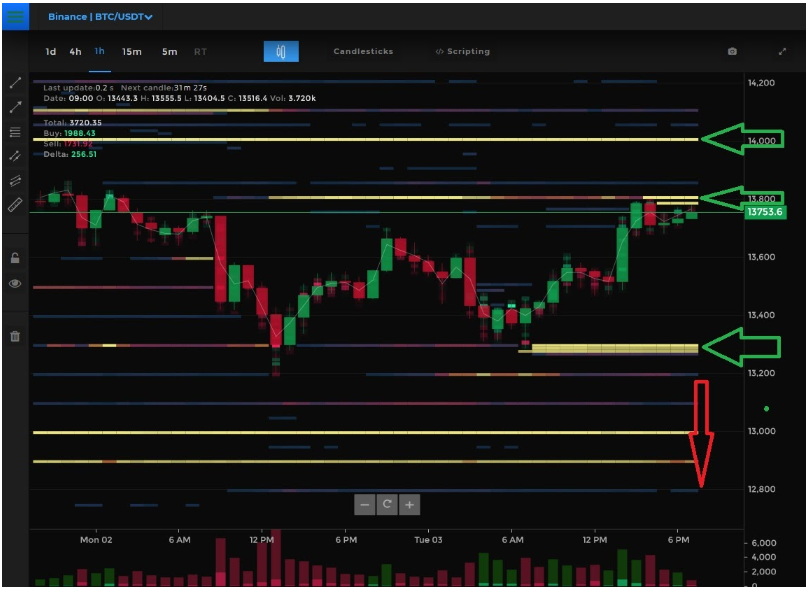Click the current price label 13753.6

(765, 212)
